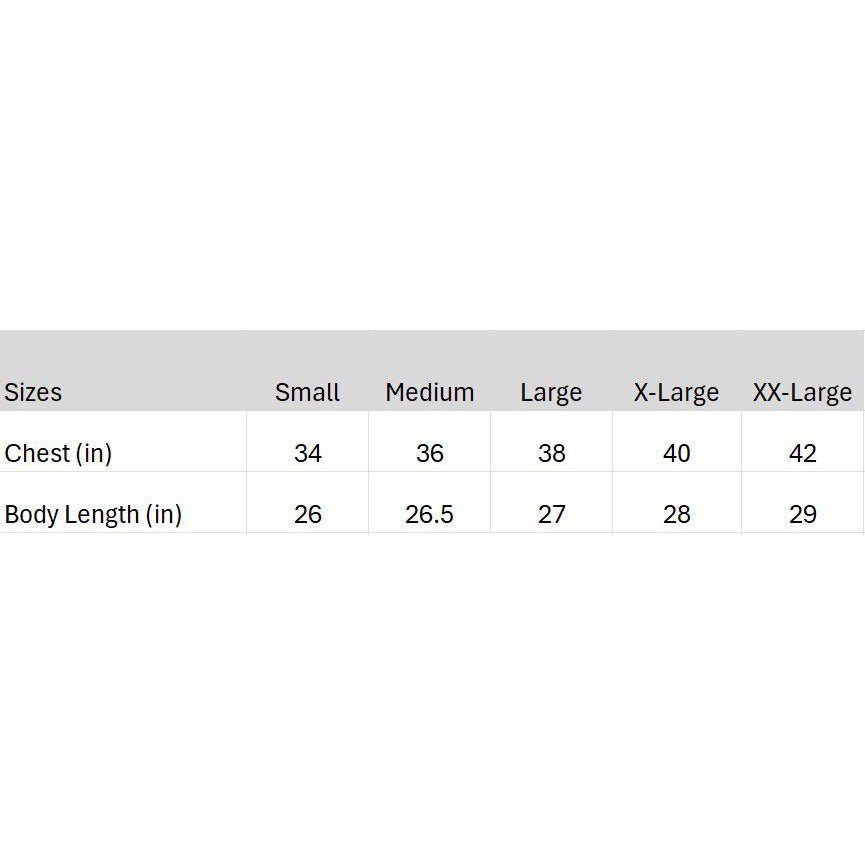Screen dimensions: 865x865
Task: Click chest value 40 for X-Large
Action: (x=677, y=453)
